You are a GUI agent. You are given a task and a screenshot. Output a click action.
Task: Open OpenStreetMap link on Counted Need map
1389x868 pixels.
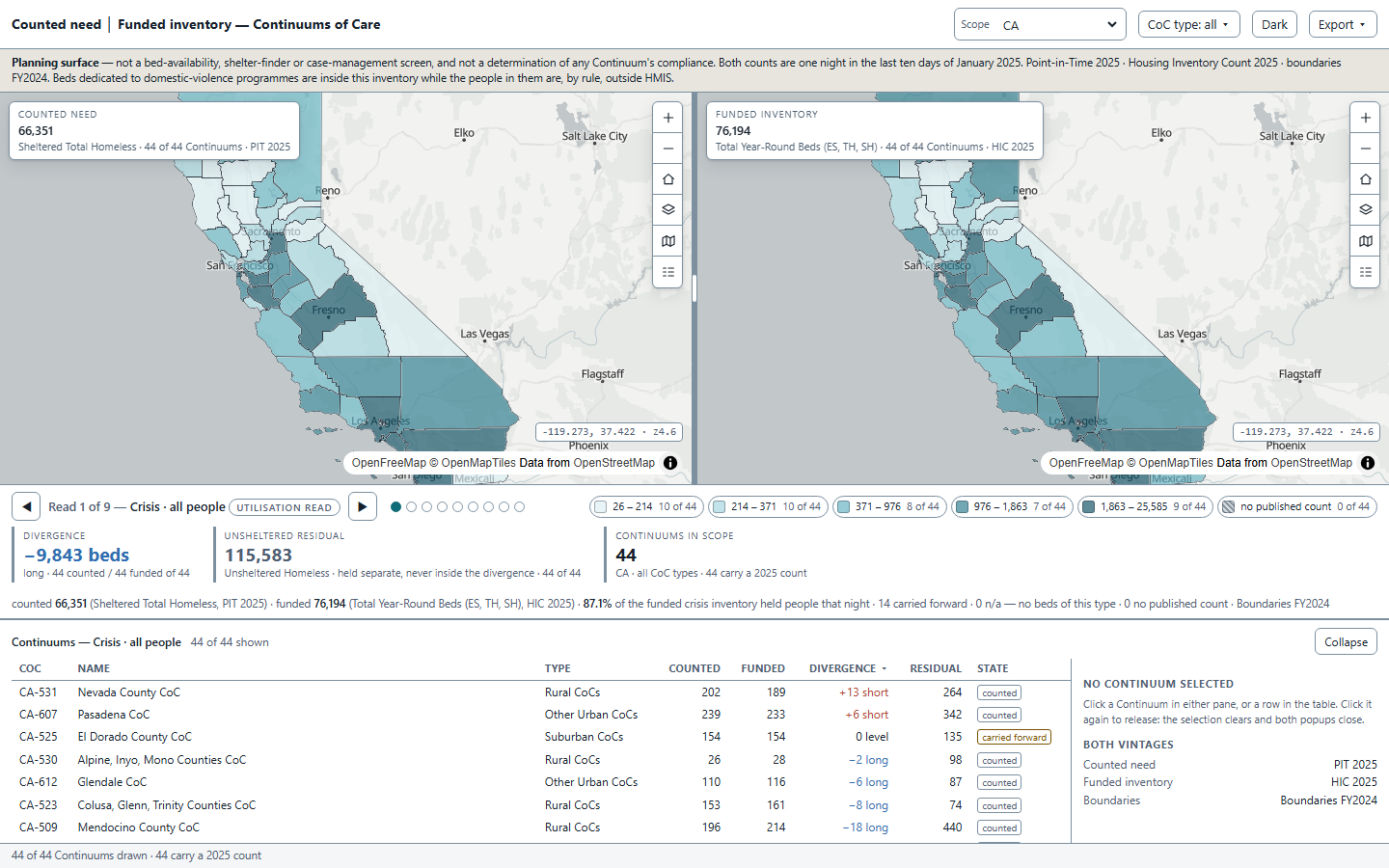tap(614, 463)
